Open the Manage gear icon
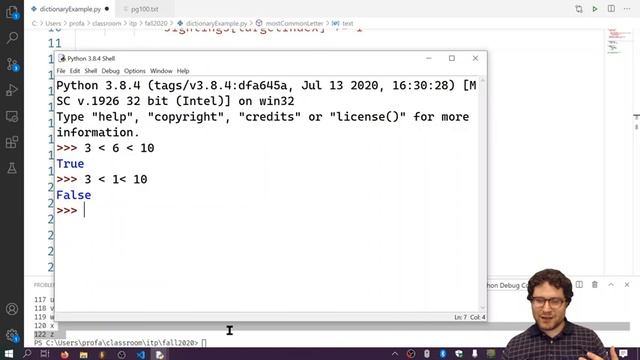640x360 pixels. pyautogui.click(x=12, y=336)
